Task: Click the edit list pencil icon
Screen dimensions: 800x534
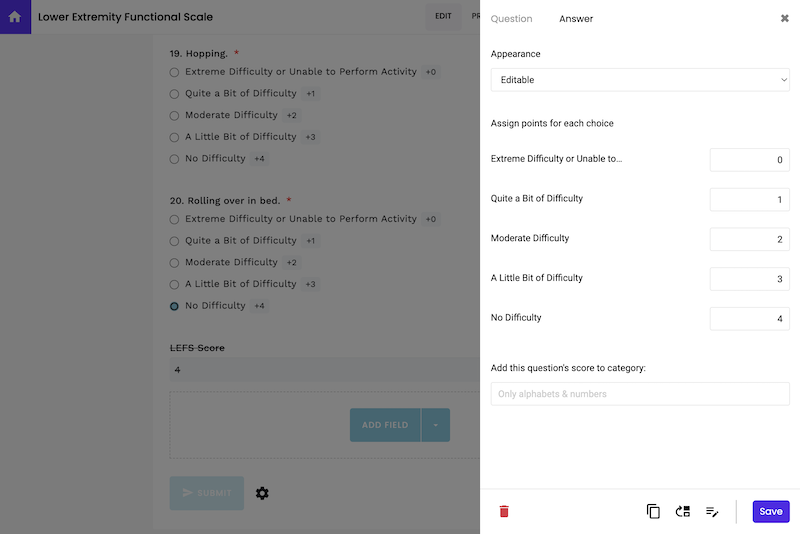Action: (x=712, y=511)
